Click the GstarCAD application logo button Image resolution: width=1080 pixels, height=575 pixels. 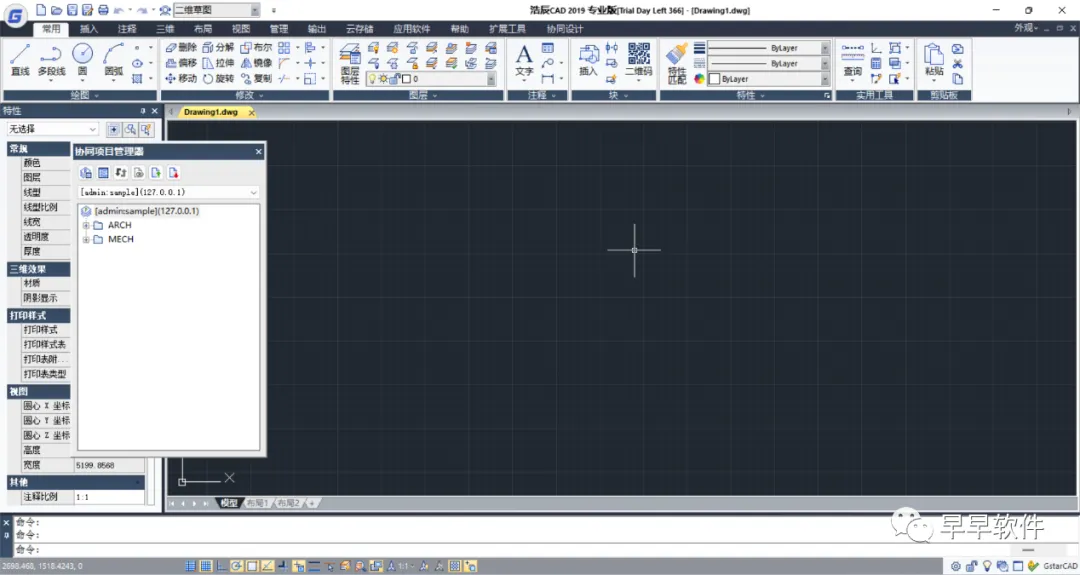16,15
